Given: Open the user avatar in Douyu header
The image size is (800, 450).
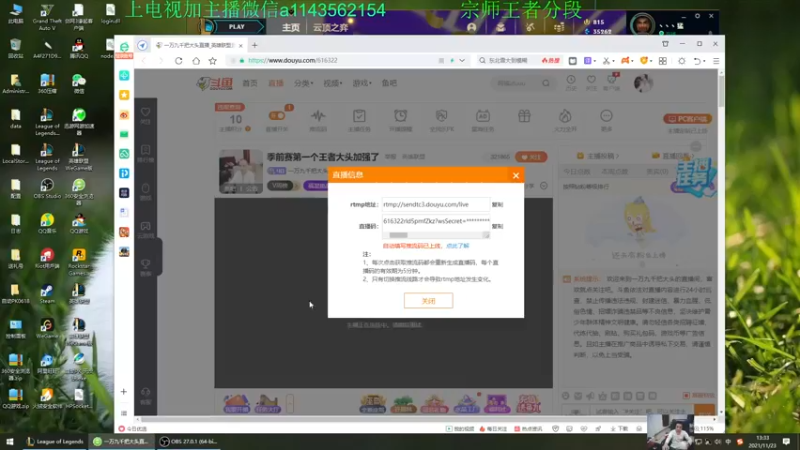Looking at the screenshot, I should (x=643, y=83).
